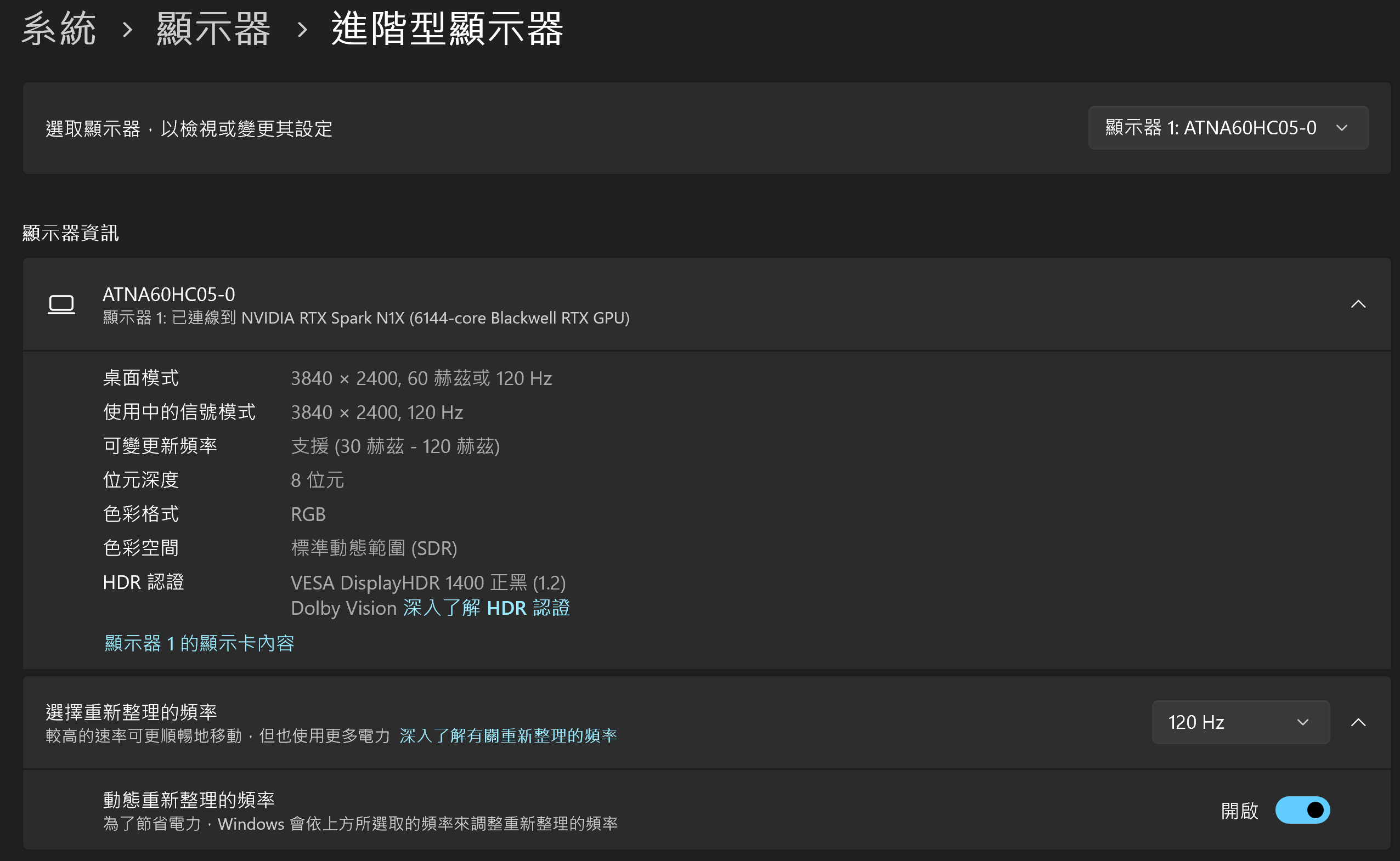Click the 進階型顯示器 page title
Viewport: 1400px width, 861px height.
(x=447, y=29)
